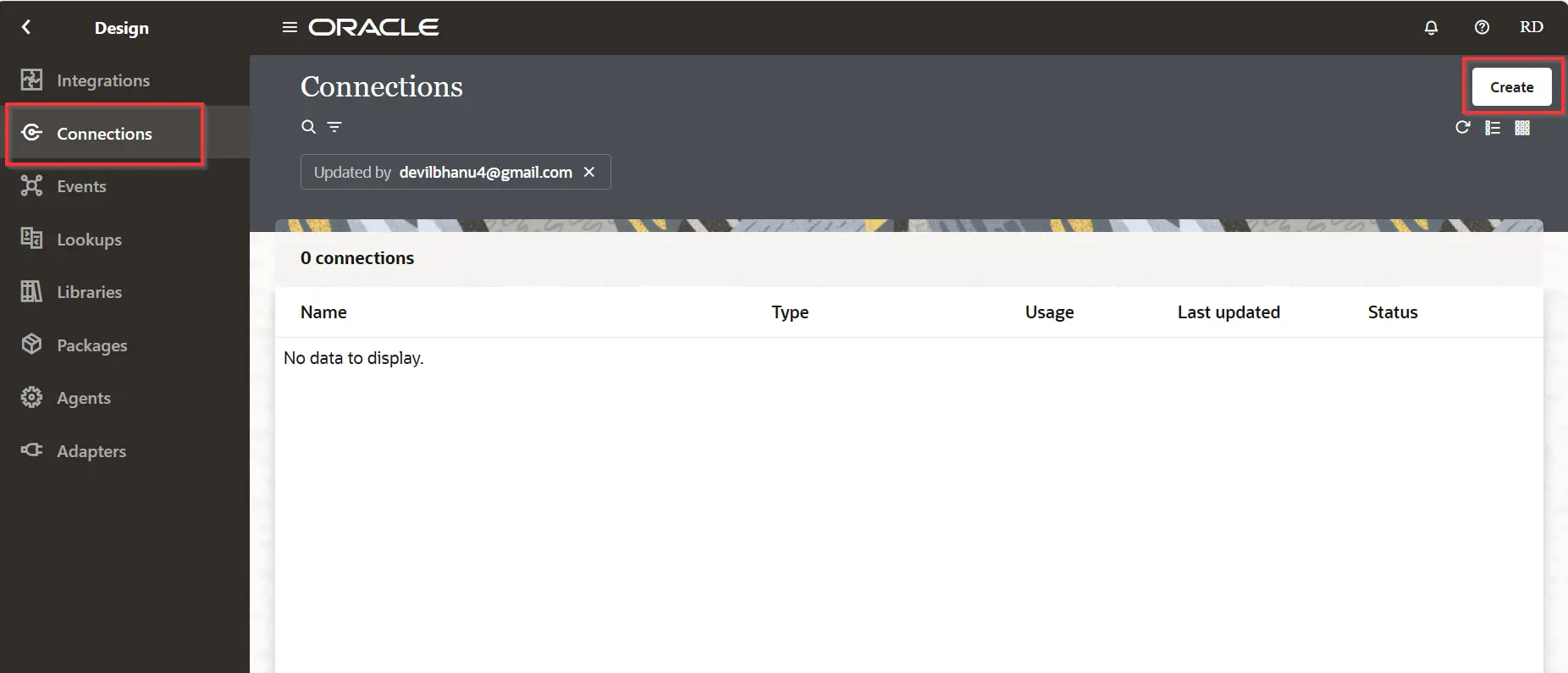Create a new connection

coord(1511,87)
